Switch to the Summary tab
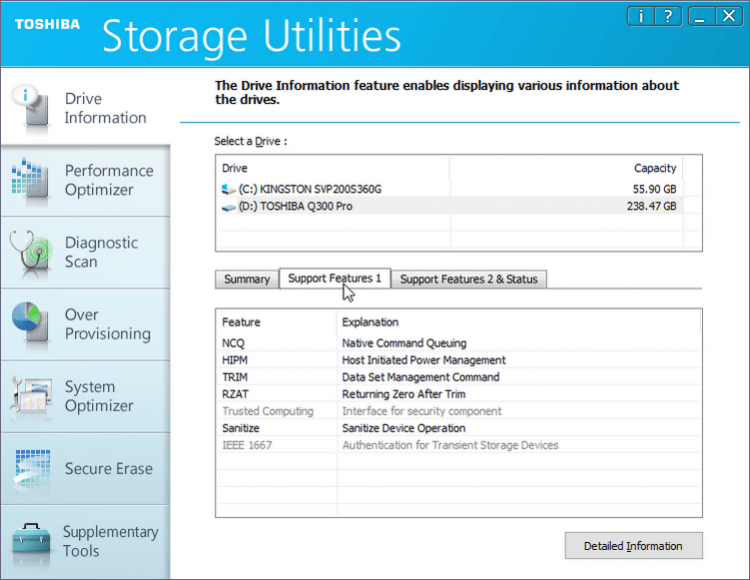 point(247,279)
